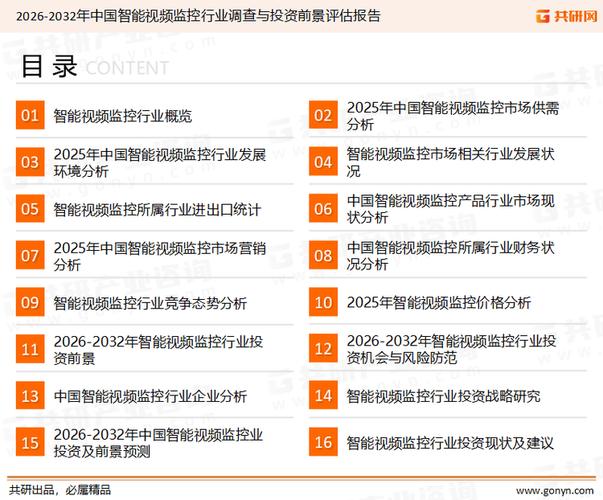
Task: Open 智能视频监控行业竞争态势分析 chapter
Action: (150, 302)
